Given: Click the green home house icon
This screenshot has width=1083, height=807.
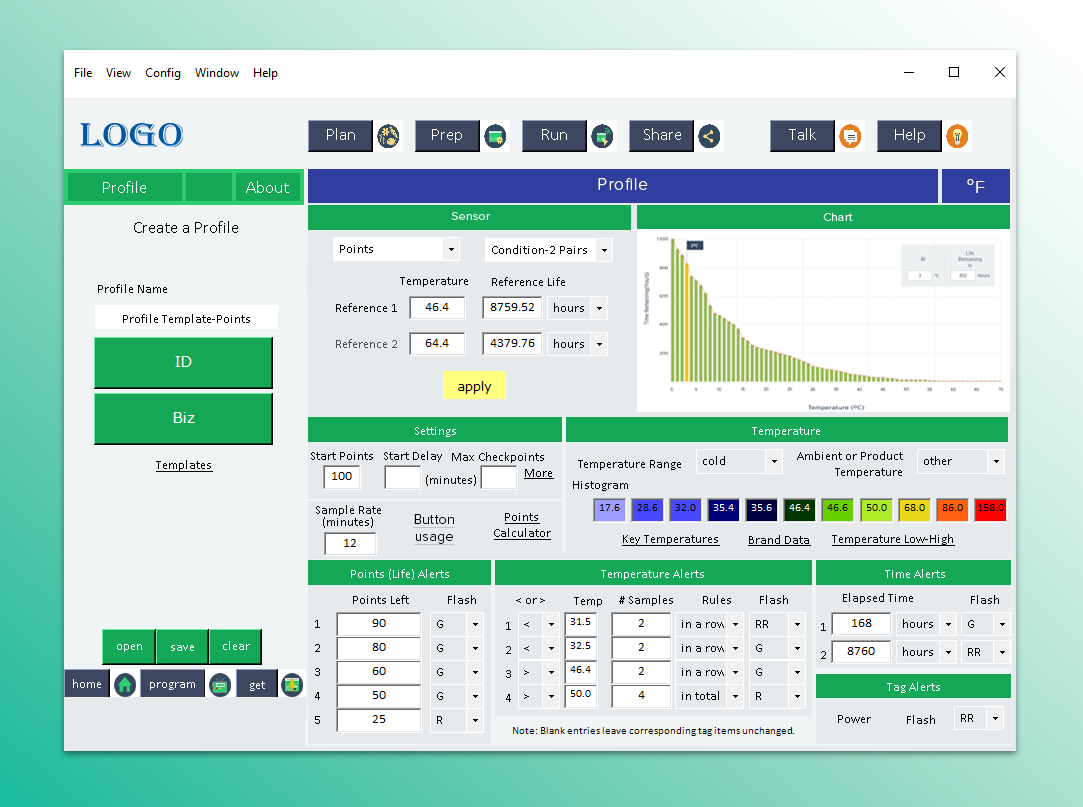Looking at the screenshot, I should pos(125,685).
